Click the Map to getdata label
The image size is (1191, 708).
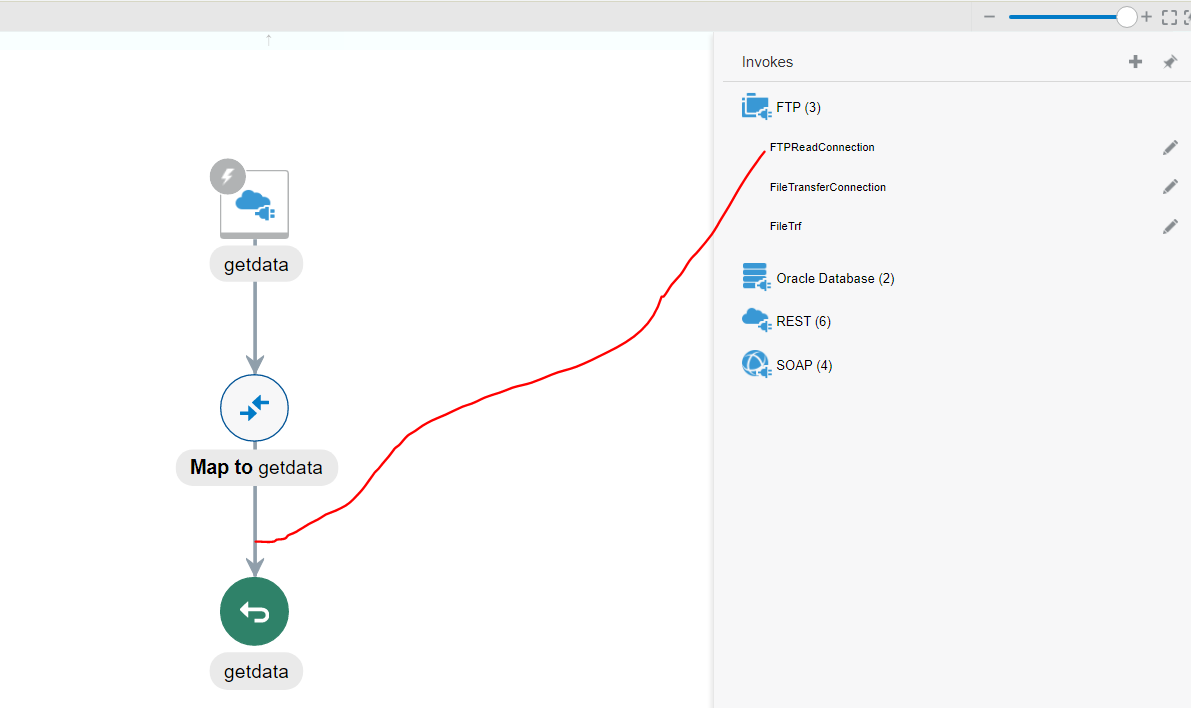[x=256, y=467]
